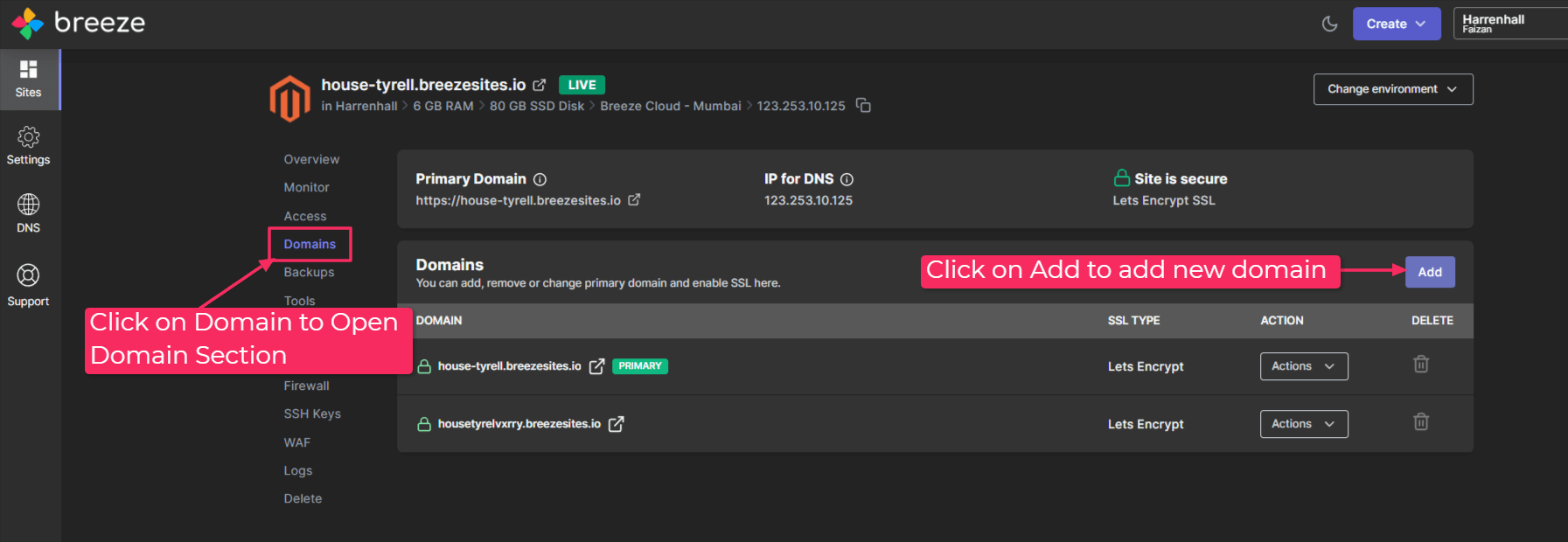Expand Change environment dropdown
This screenshot has height=542, width=1568.
(1392, 89)
